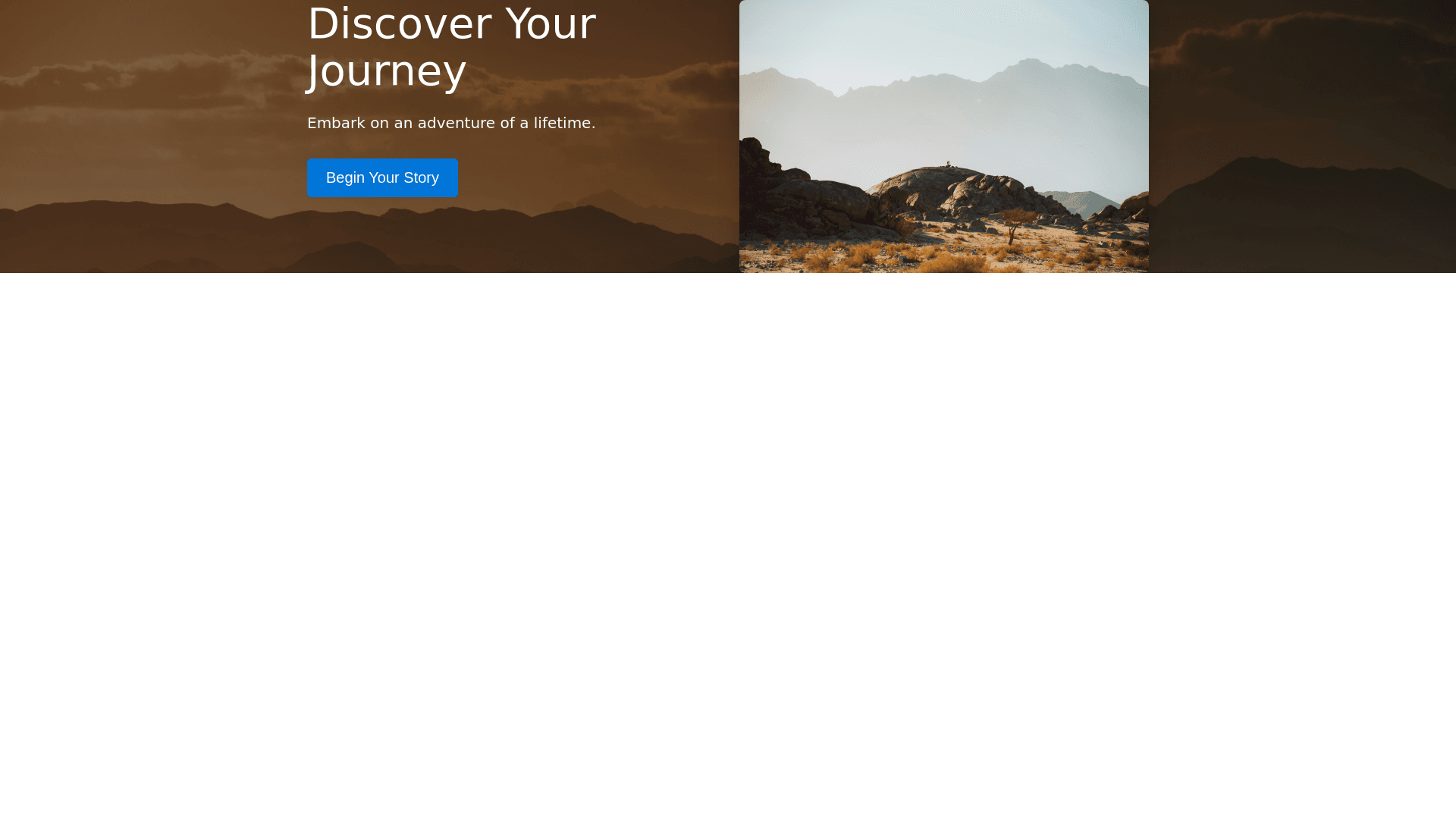The height and width of the screenshot is (819, 1456).
Task: Open the desert landscape photo
Action: (944, 136)
